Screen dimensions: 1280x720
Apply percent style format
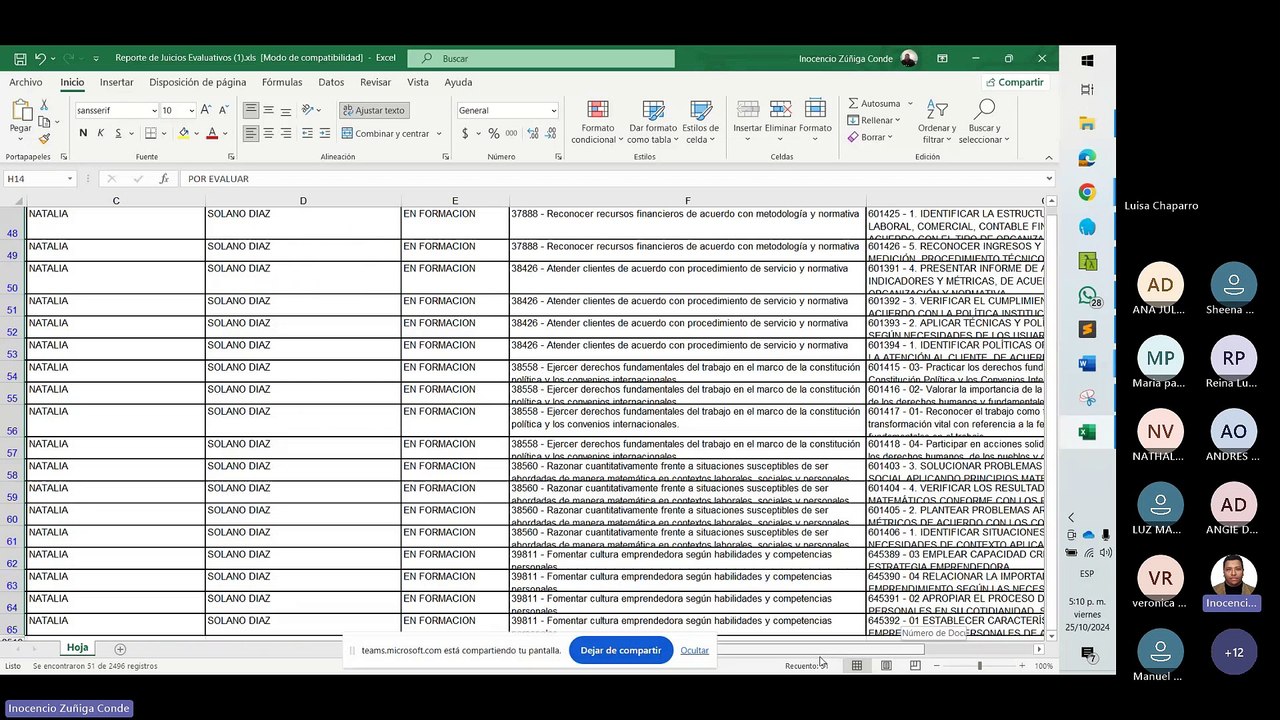493,133
